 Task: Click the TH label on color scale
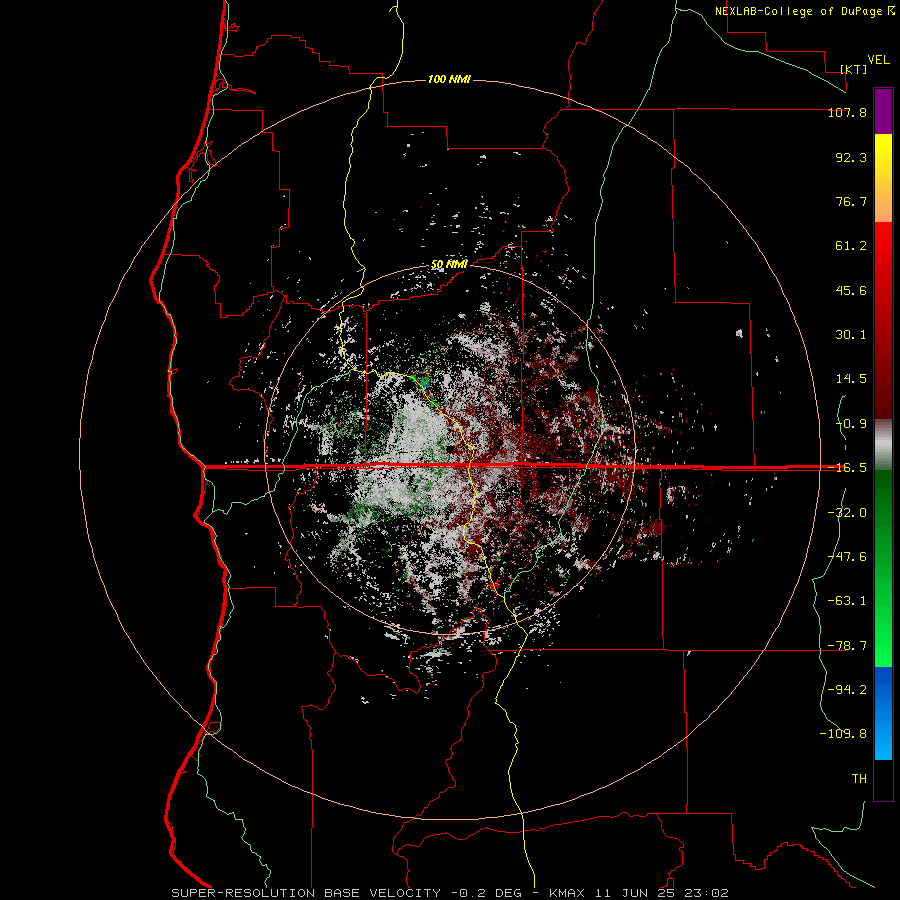click(x=859, y=778)
